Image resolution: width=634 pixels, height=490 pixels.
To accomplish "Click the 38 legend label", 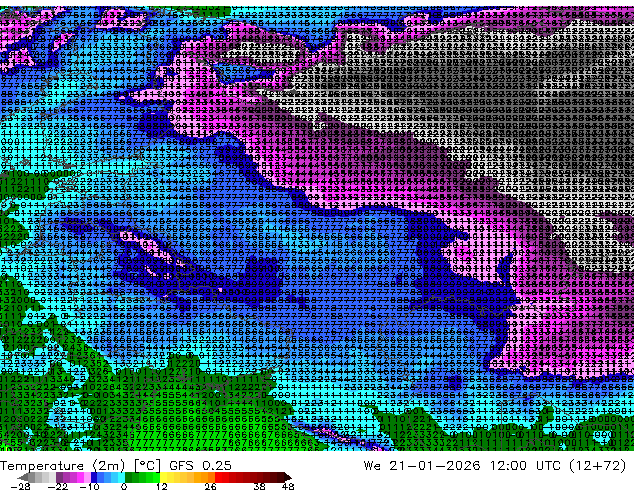I will [x=260, y=486].
